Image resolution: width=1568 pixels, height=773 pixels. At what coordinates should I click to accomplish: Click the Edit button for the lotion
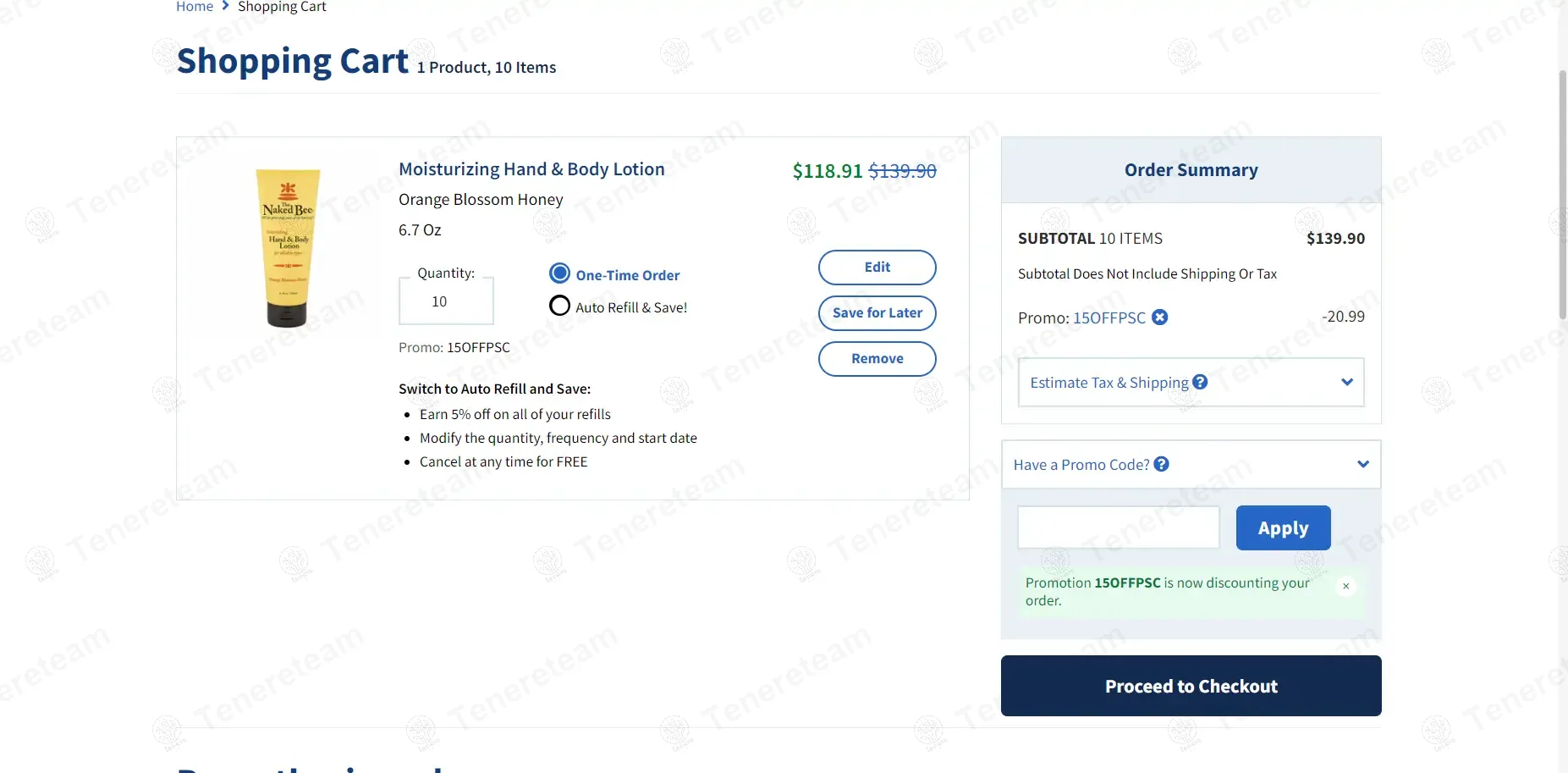click(x=877, y=268)
